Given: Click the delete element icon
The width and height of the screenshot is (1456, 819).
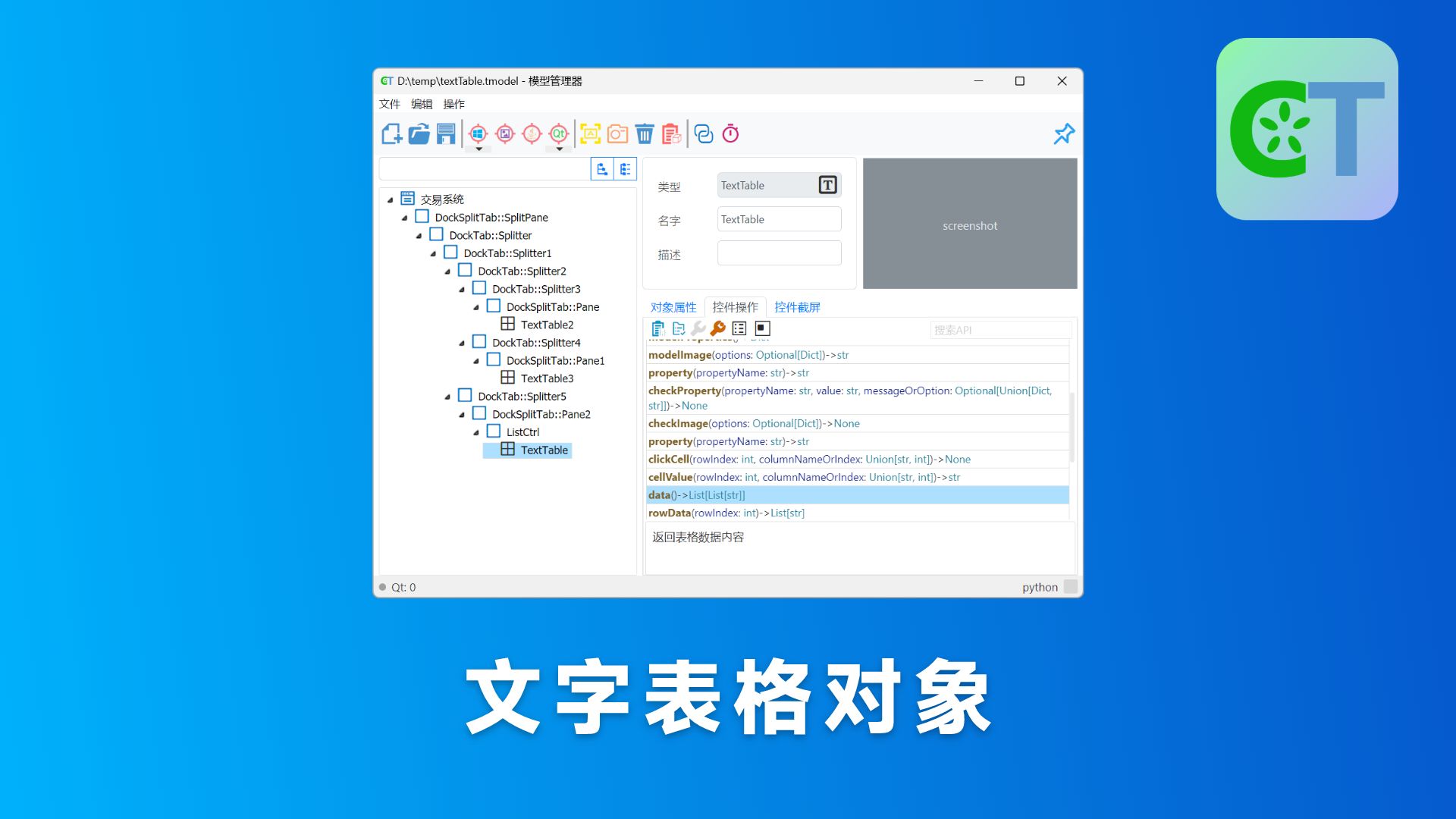Looking at the screenshot, I should [x=645, y=133].
